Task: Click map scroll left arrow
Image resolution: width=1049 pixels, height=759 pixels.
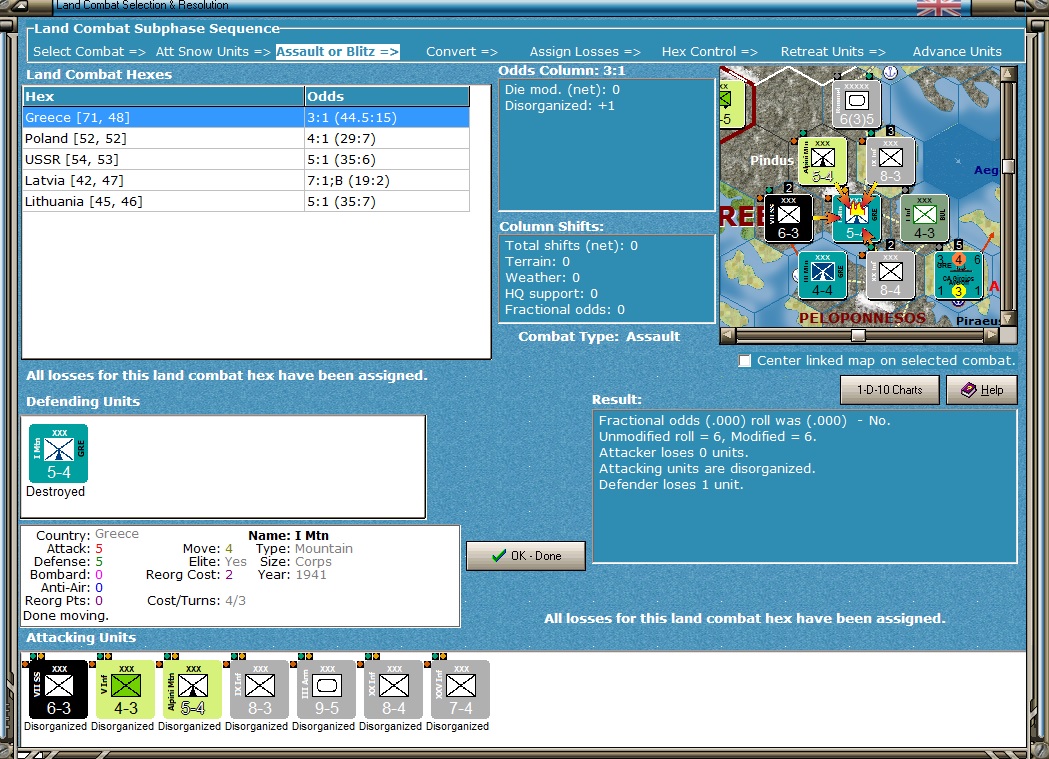Action: [x=728, y=335]
